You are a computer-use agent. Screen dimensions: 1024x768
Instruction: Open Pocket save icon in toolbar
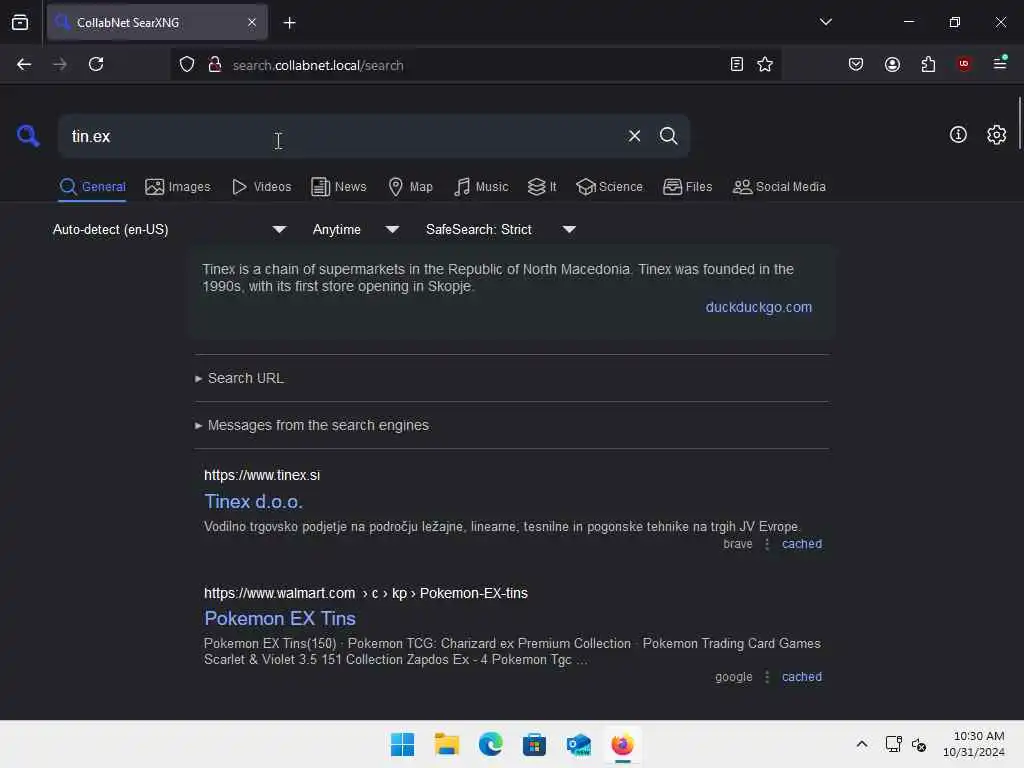(856, 64)
